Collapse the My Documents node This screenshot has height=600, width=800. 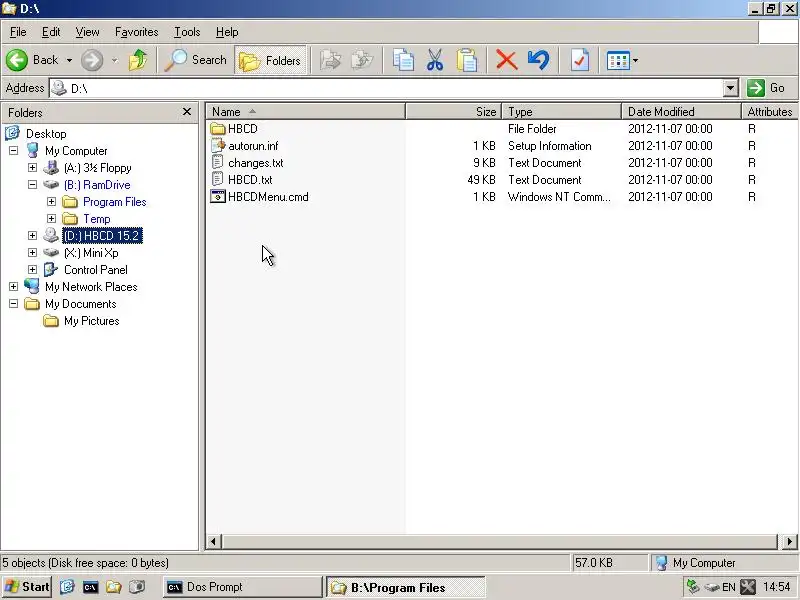(13, 304)
